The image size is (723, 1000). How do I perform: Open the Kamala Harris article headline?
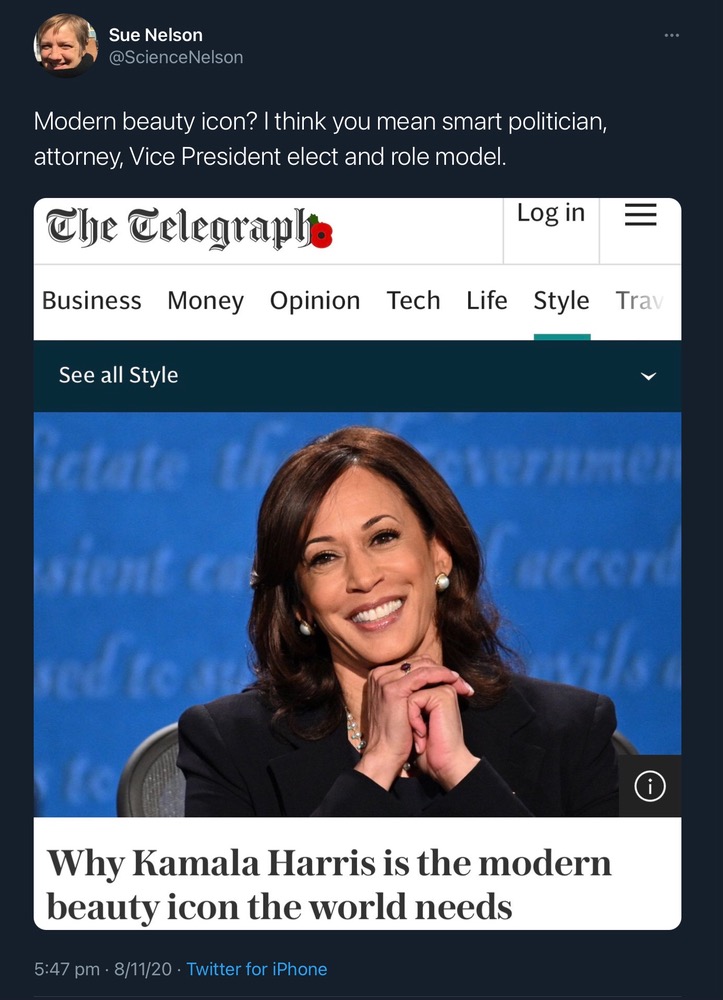(329, 885)
